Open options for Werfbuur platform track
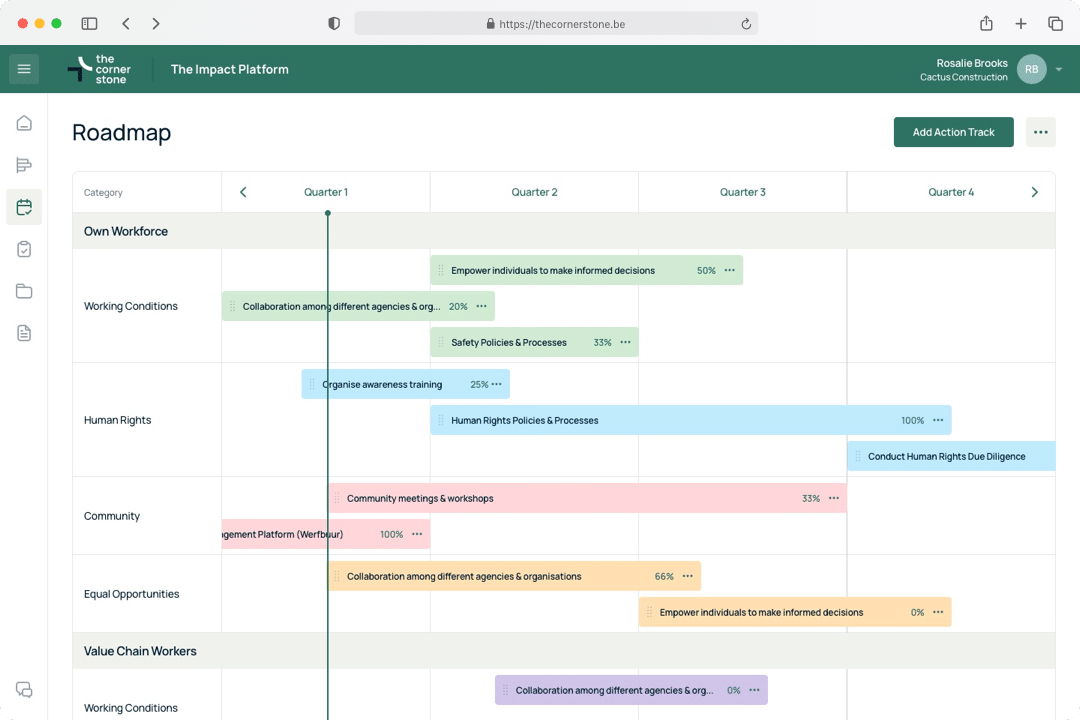This screenshot has width=1080, height=720. coord(417,534)
